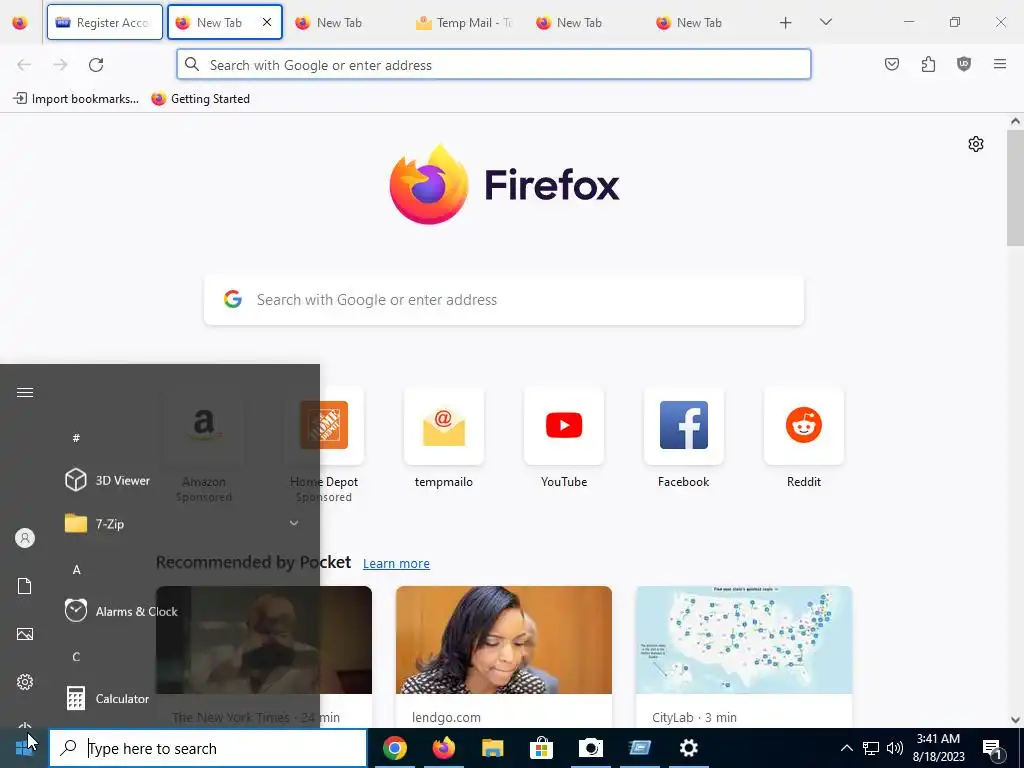Open the Firefox application menu (hamburger)
This screenshot has height=768, width=1024.
click(x=1000, y=64)
